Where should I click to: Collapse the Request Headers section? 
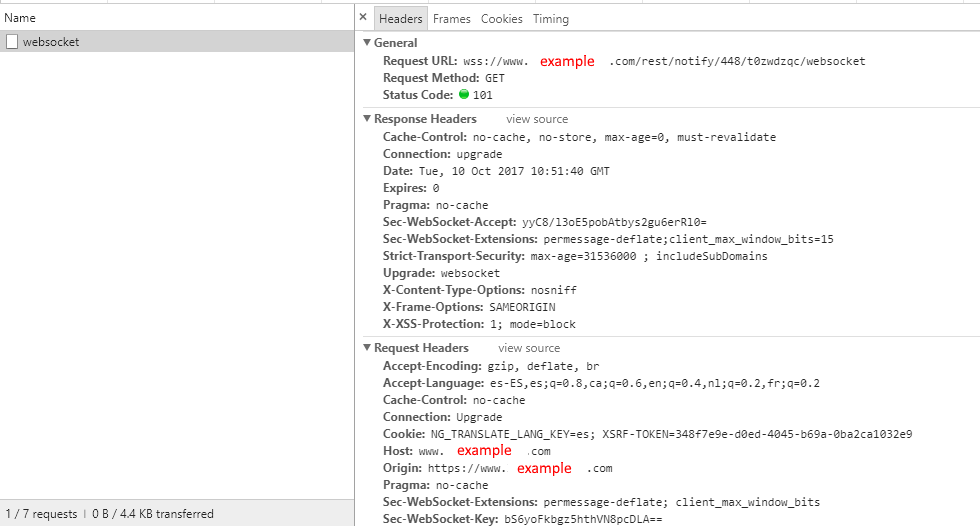[367, 348]
